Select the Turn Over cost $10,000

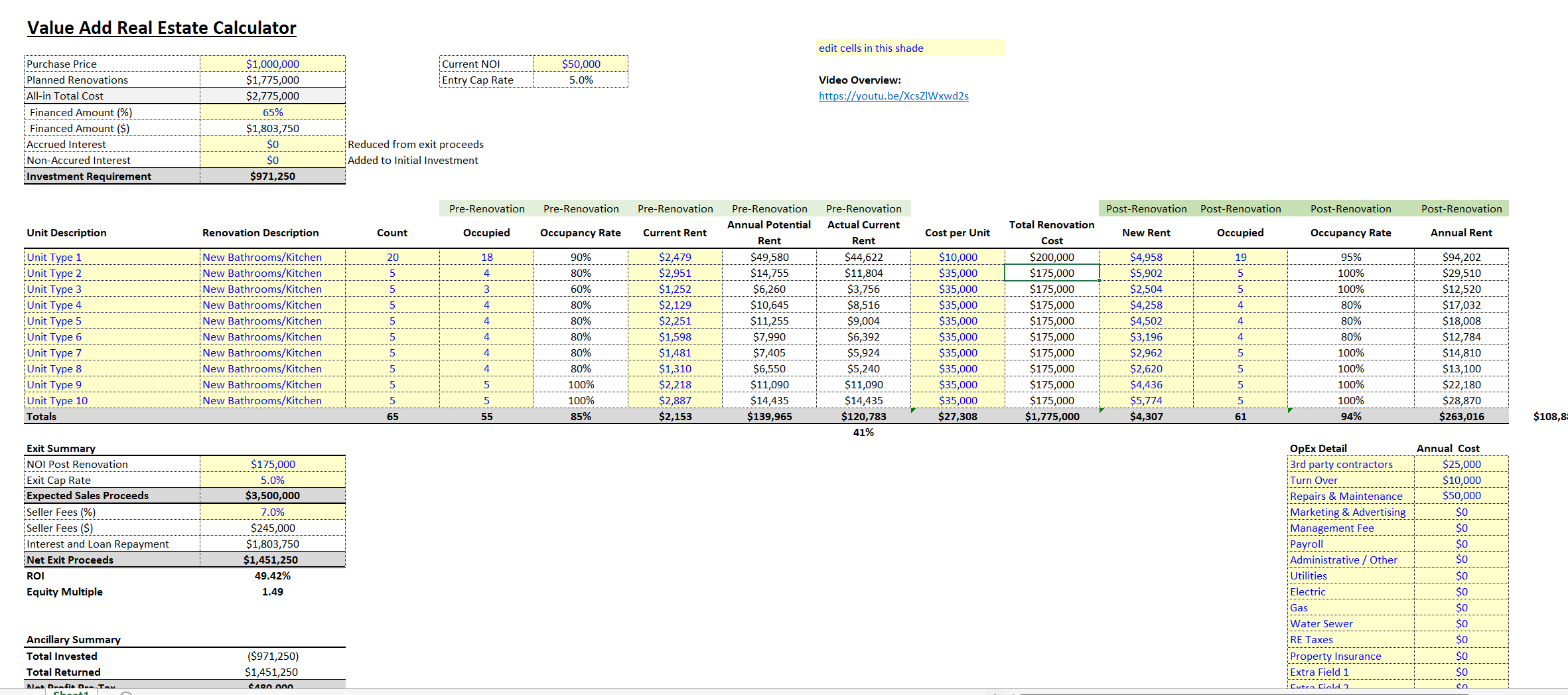(1461, 480)
